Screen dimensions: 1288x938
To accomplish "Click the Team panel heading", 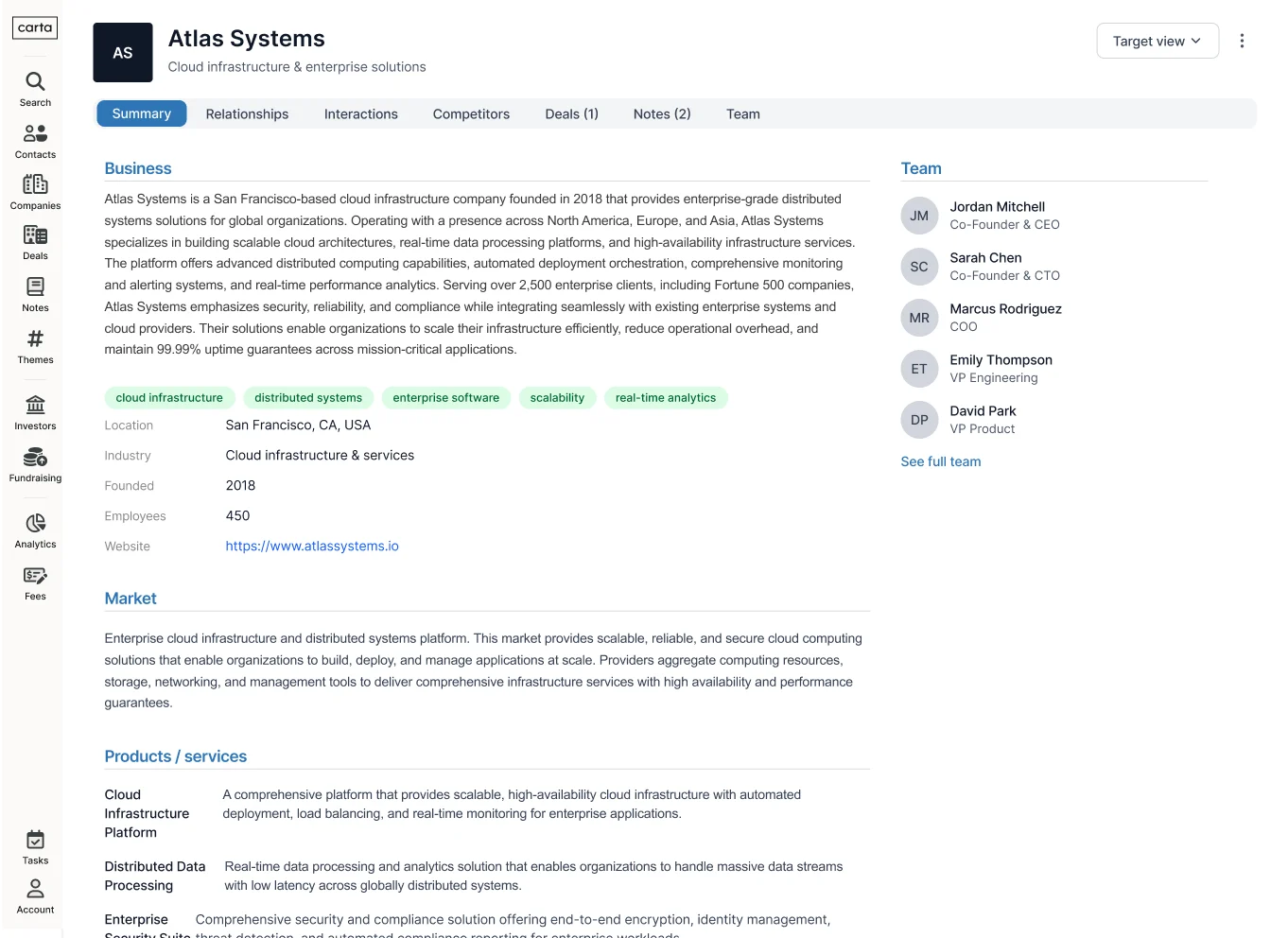I will click(921, 168).
